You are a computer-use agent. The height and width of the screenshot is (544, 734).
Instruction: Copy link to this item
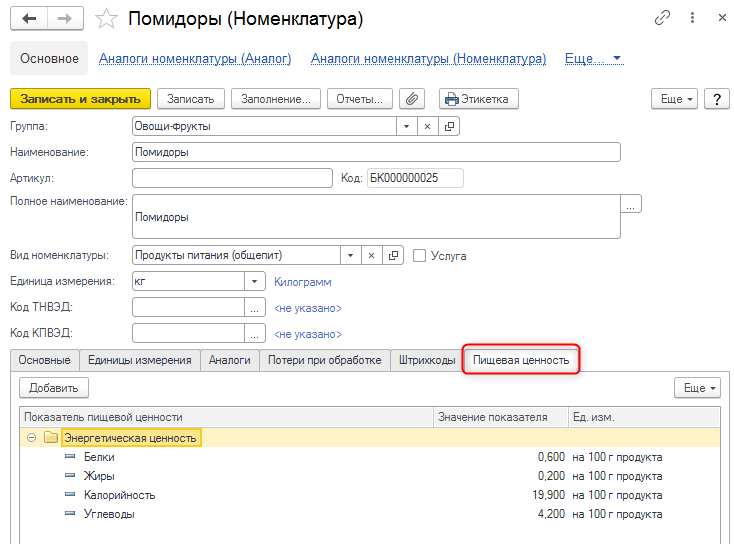(x=662, y=18)
